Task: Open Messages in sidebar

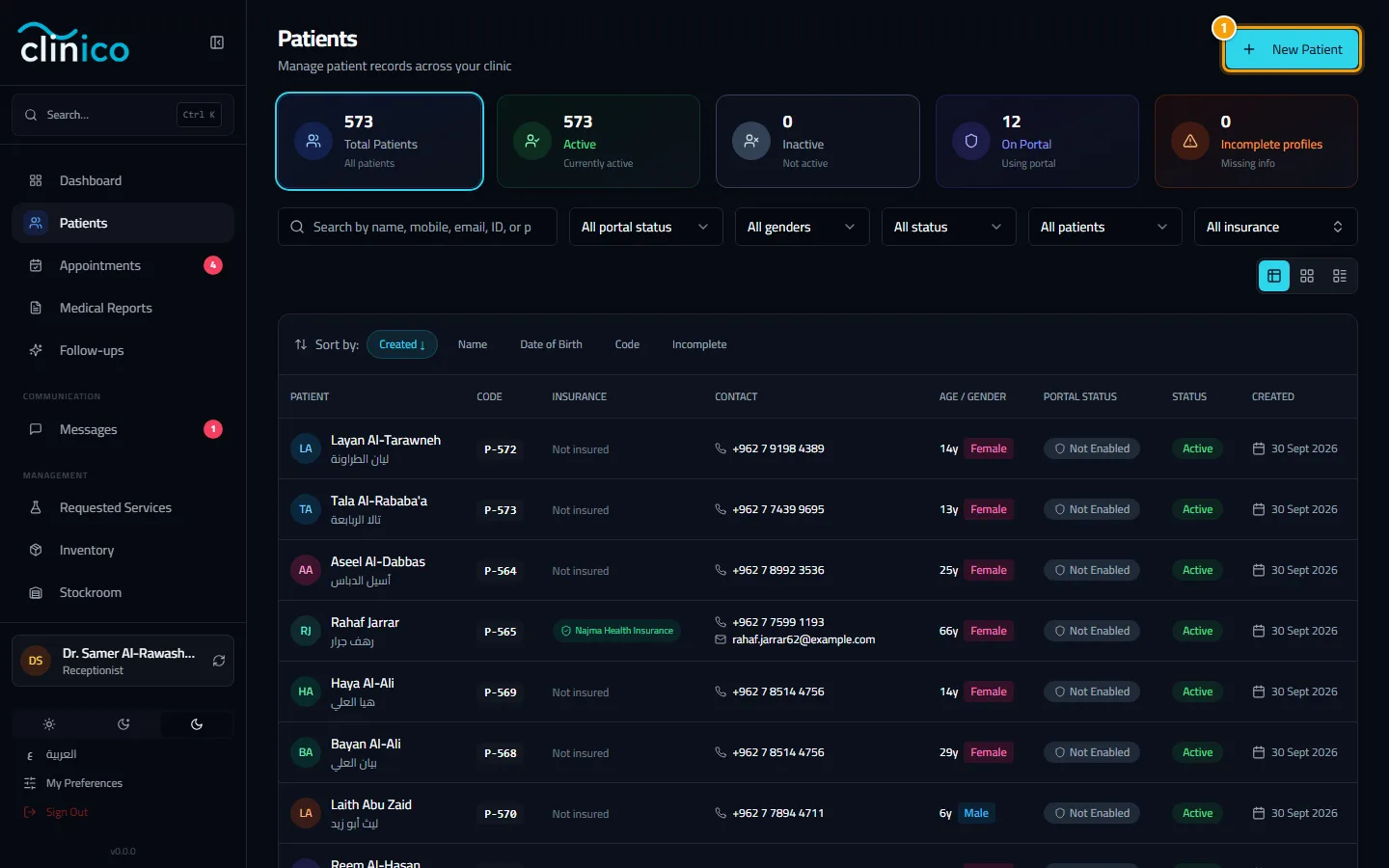Action: coord(123,429)
